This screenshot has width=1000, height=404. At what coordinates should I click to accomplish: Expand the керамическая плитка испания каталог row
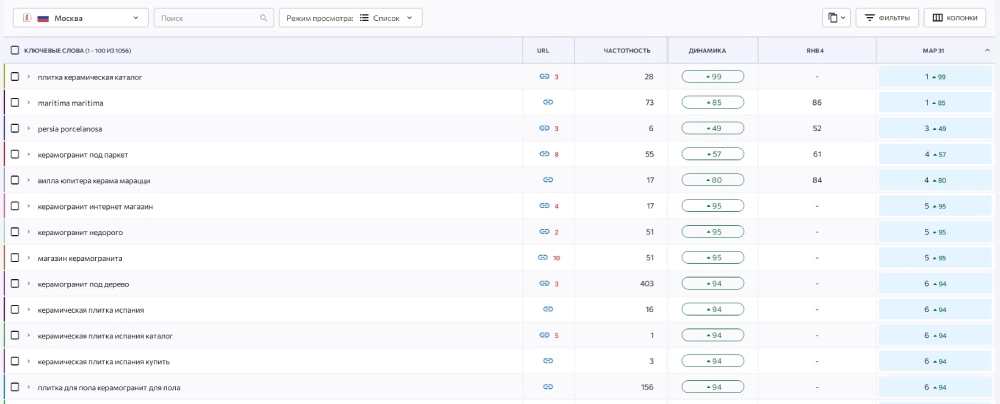click(29, 335)
